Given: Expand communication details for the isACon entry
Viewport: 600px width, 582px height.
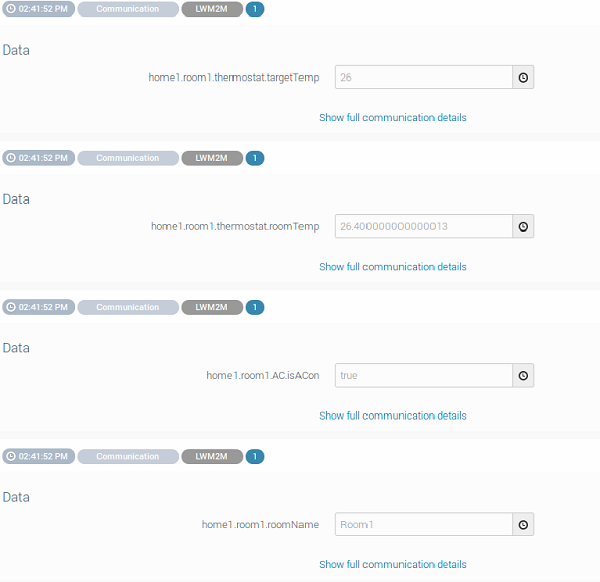Looking at the screenshot, I should tap(392, 415).
